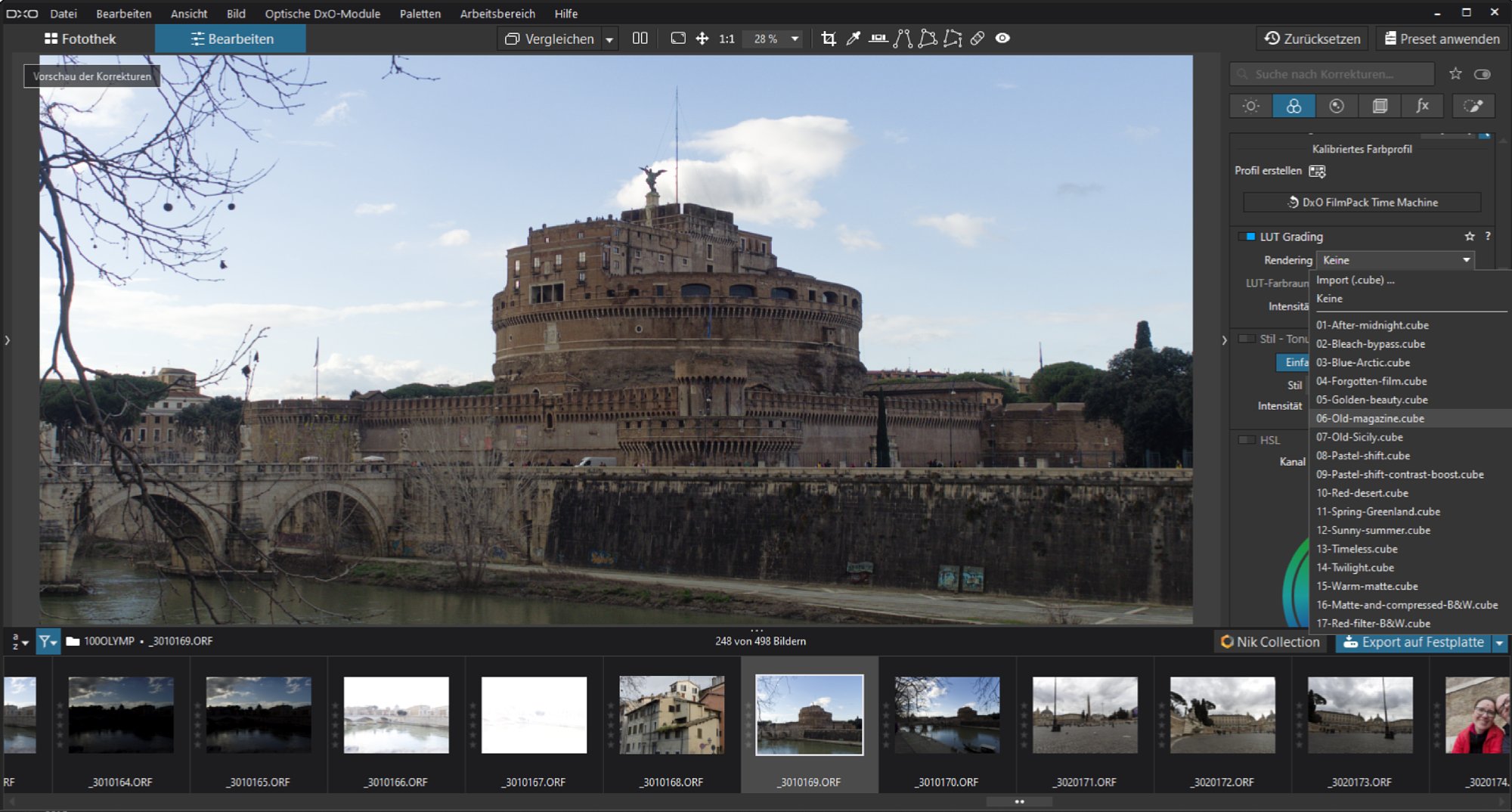Switch to the Fotothek tab
This screenshot has height=812, width=1512.
(x=79, y=39)
